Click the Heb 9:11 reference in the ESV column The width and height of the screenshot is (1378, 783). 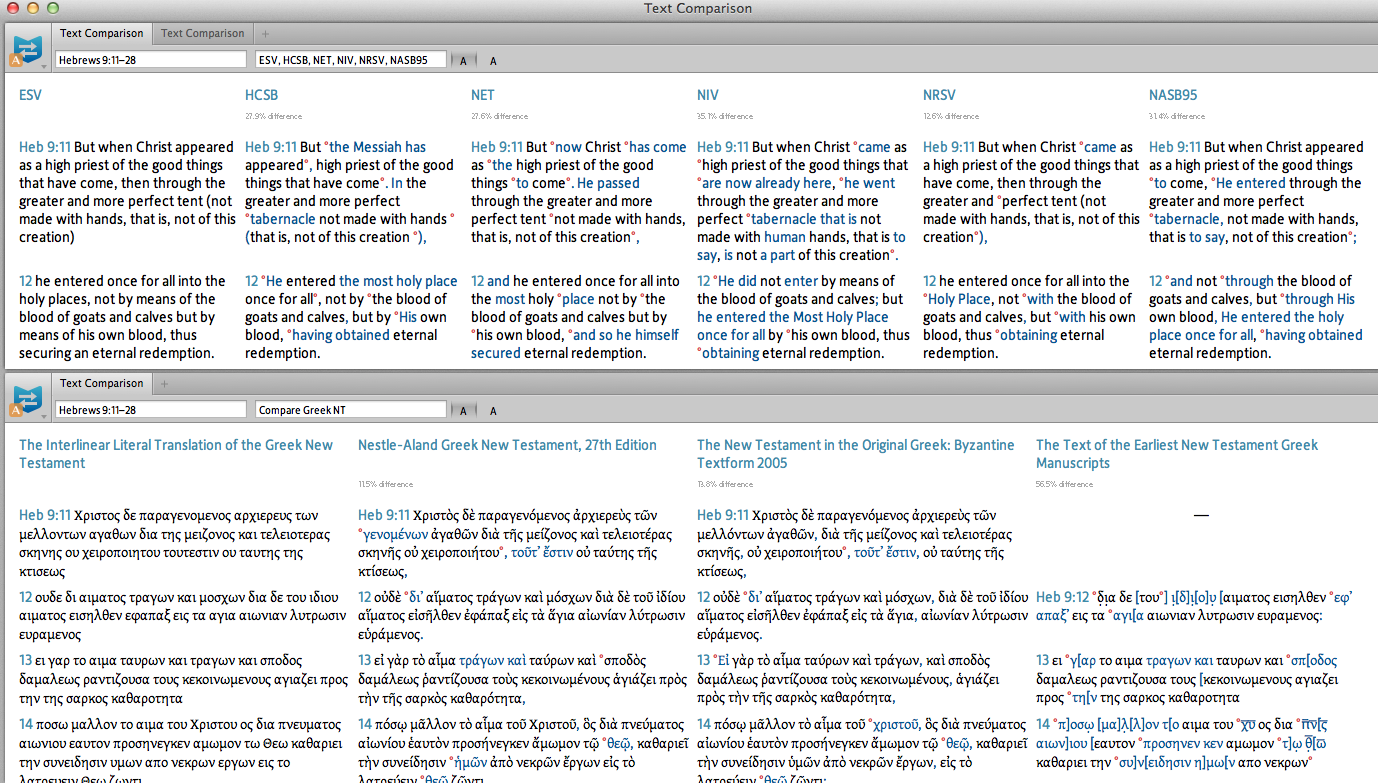point(45,147)
